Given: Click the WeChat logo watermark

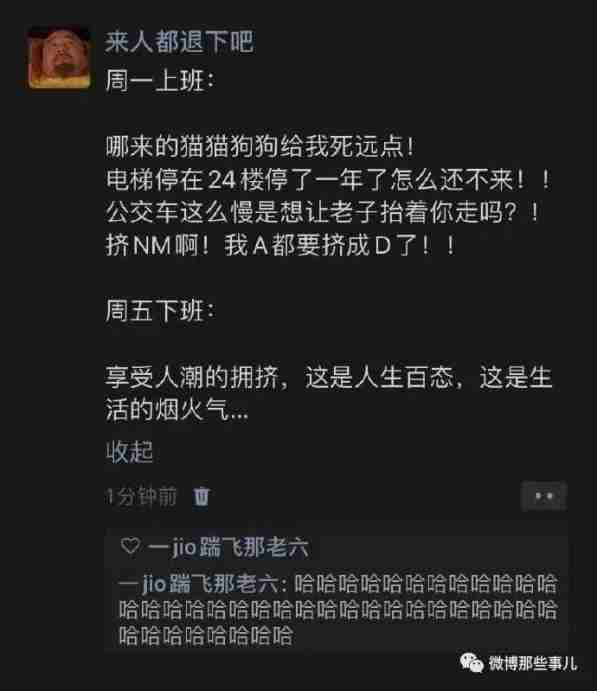Looking at the screenshot, I should click(471, 663).
